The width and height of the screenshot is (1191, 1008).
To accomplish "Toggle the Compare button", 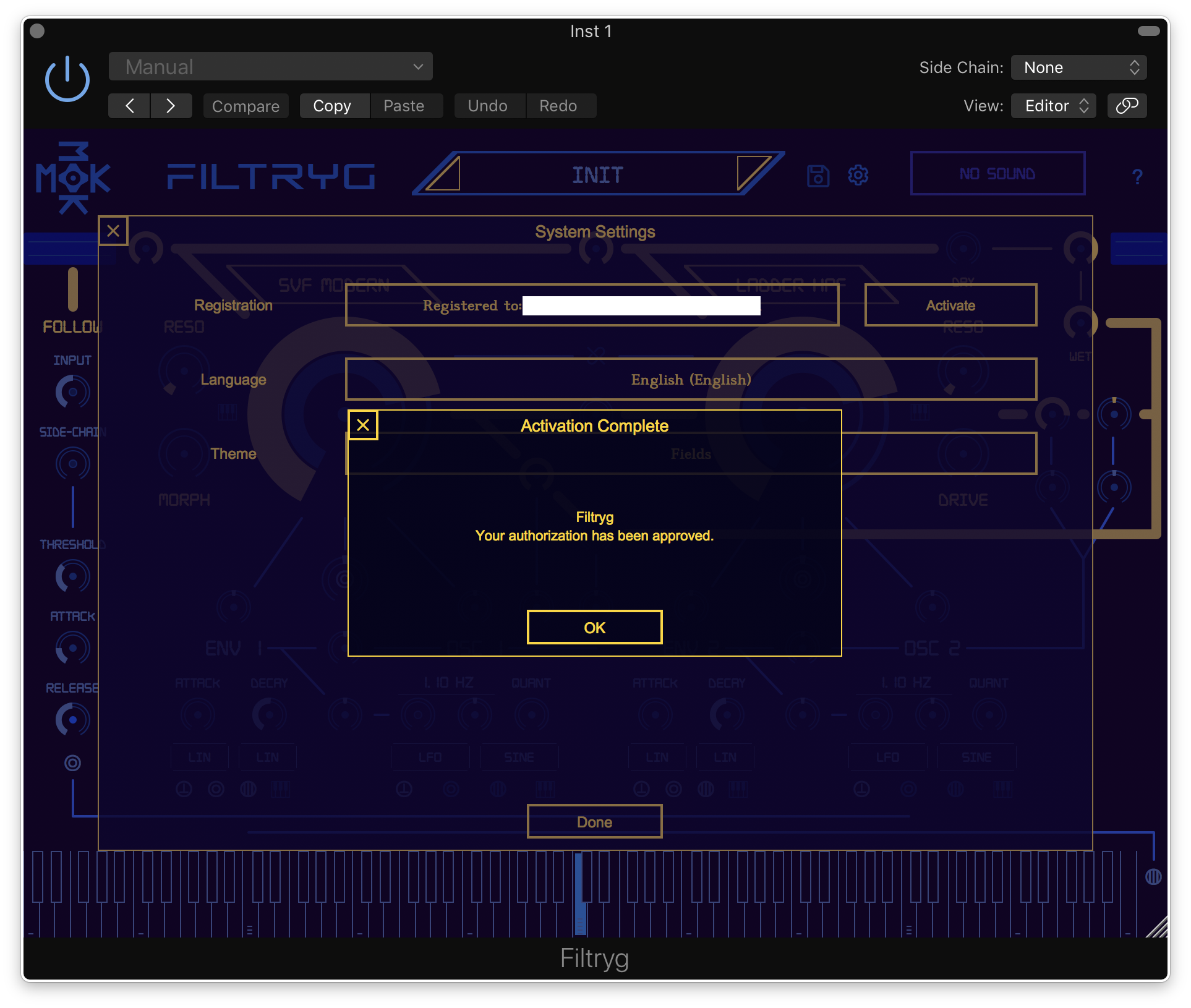I will point(245,106).
